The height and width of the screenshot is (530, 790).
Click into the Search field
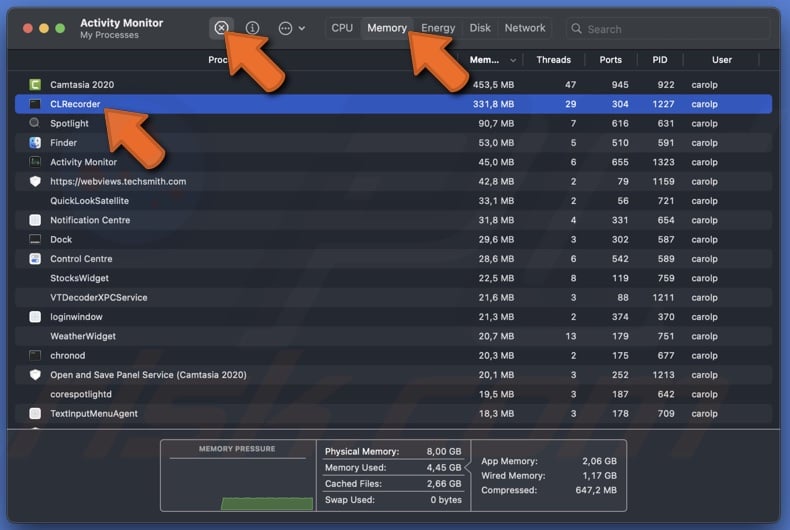coord(669,29)
